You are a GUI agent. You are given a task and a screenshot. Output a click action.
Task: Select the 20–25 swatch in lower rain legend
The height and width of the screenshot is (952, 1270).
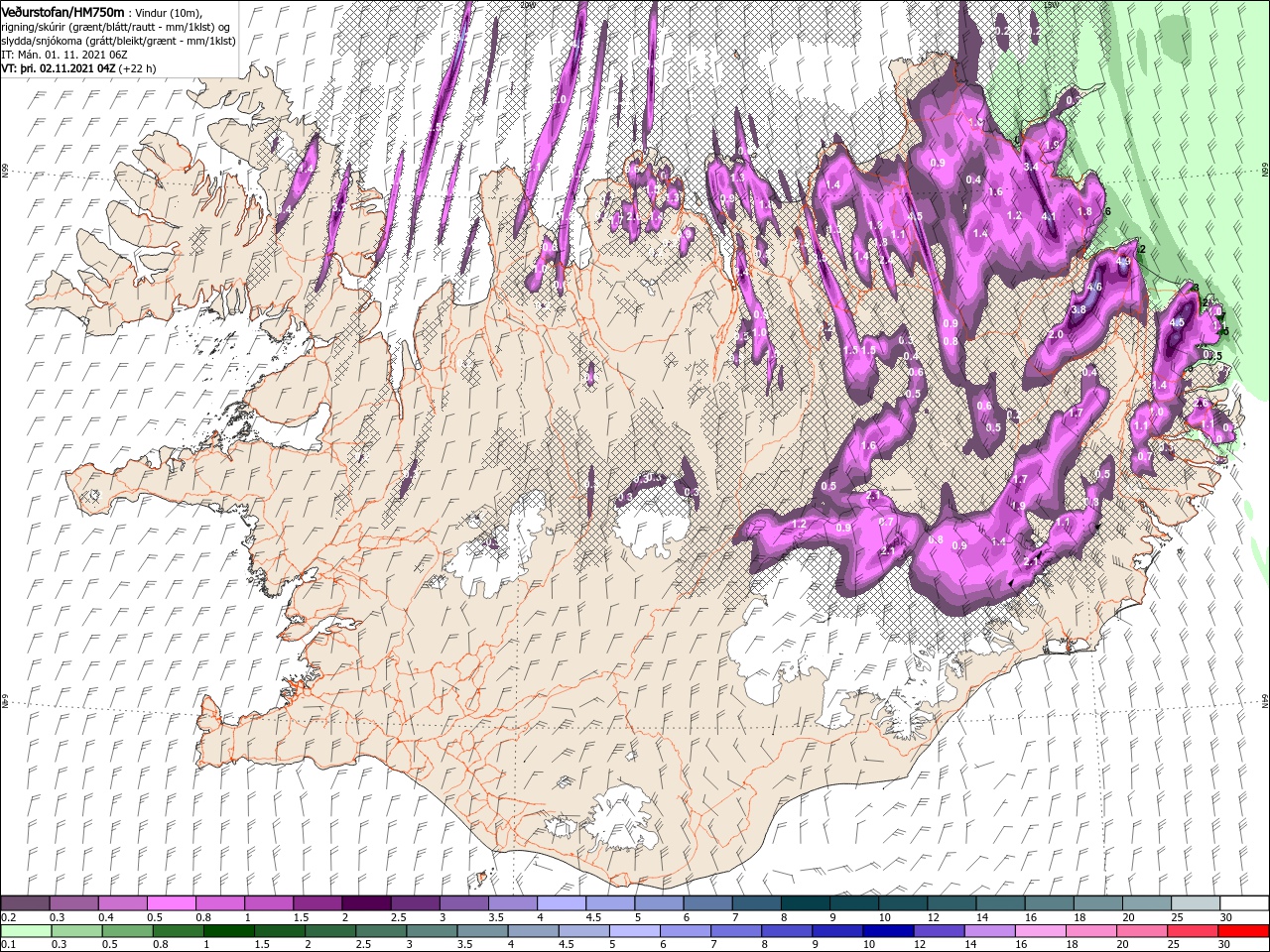click(1141, 931)
